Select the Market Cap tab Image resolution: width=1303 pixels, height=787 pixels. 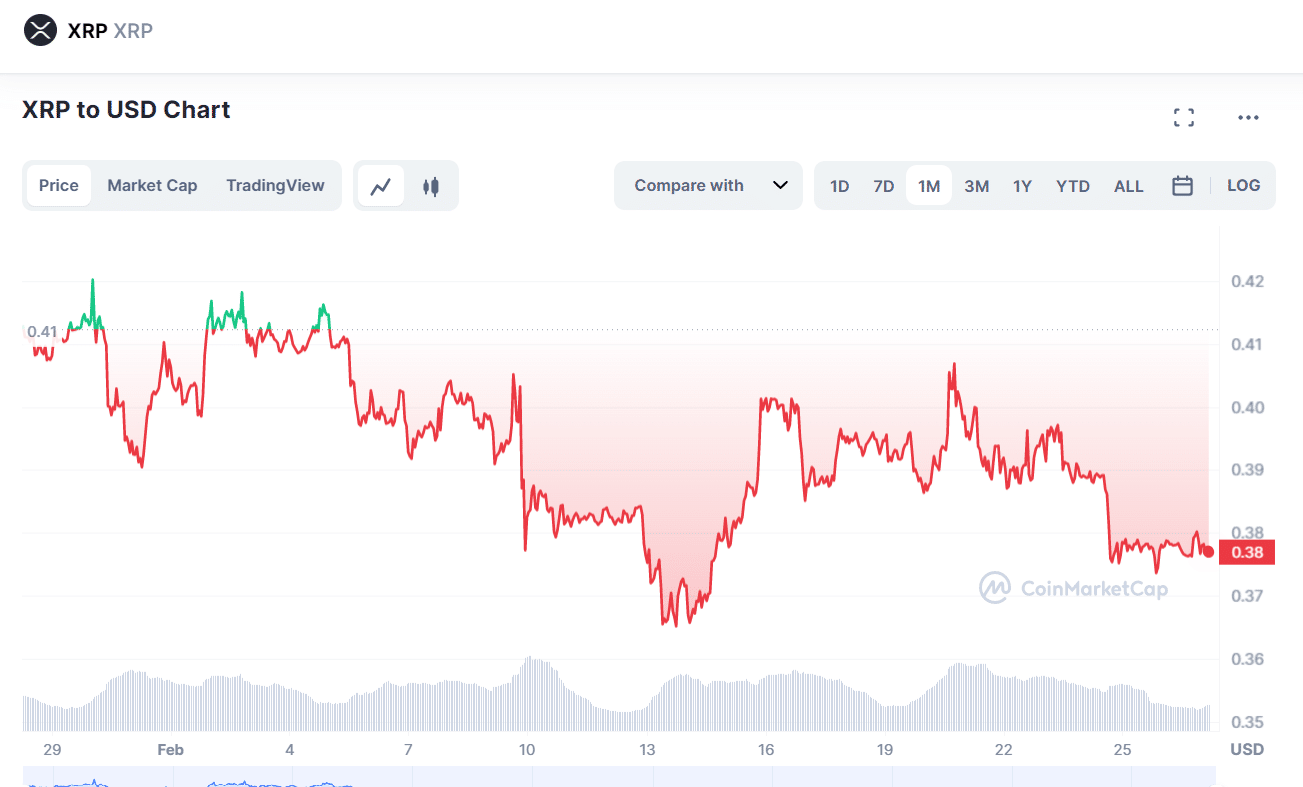pyautogui.click(x=152, y=186)
